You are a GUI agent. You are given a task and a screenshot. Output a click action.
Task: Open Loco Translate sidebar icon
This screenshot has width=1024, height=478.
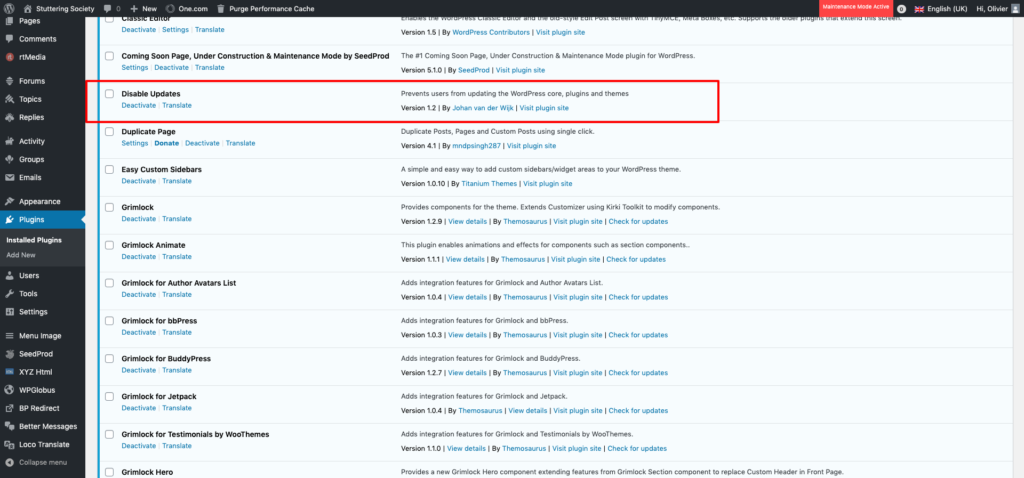9,445
